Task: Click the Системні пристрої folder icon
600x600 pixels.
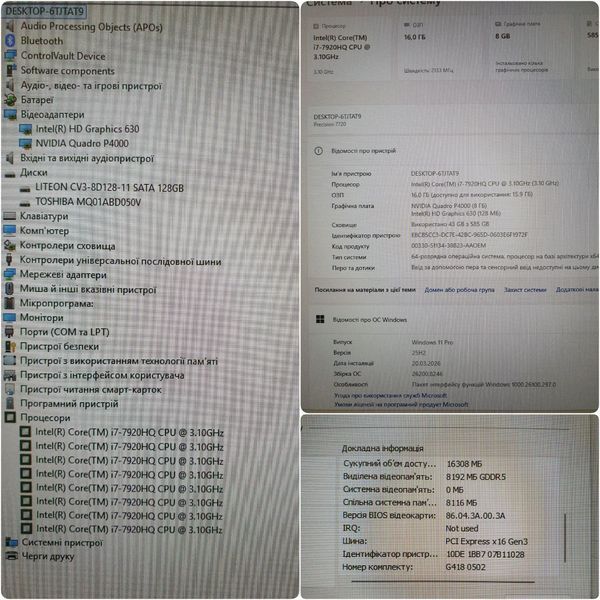Action: [x=11, y=542]
